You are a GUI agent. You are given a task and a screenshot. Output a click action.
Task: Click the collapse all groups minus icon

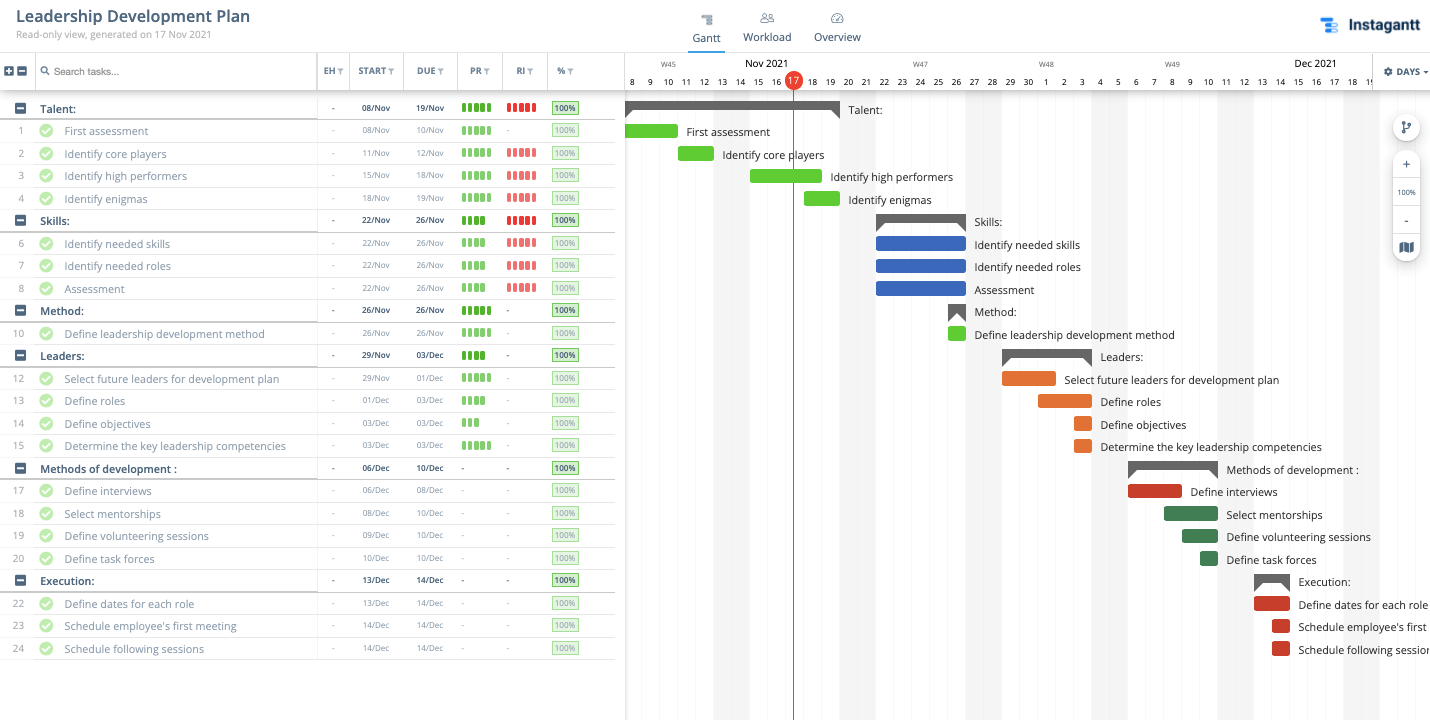[22, 71]
